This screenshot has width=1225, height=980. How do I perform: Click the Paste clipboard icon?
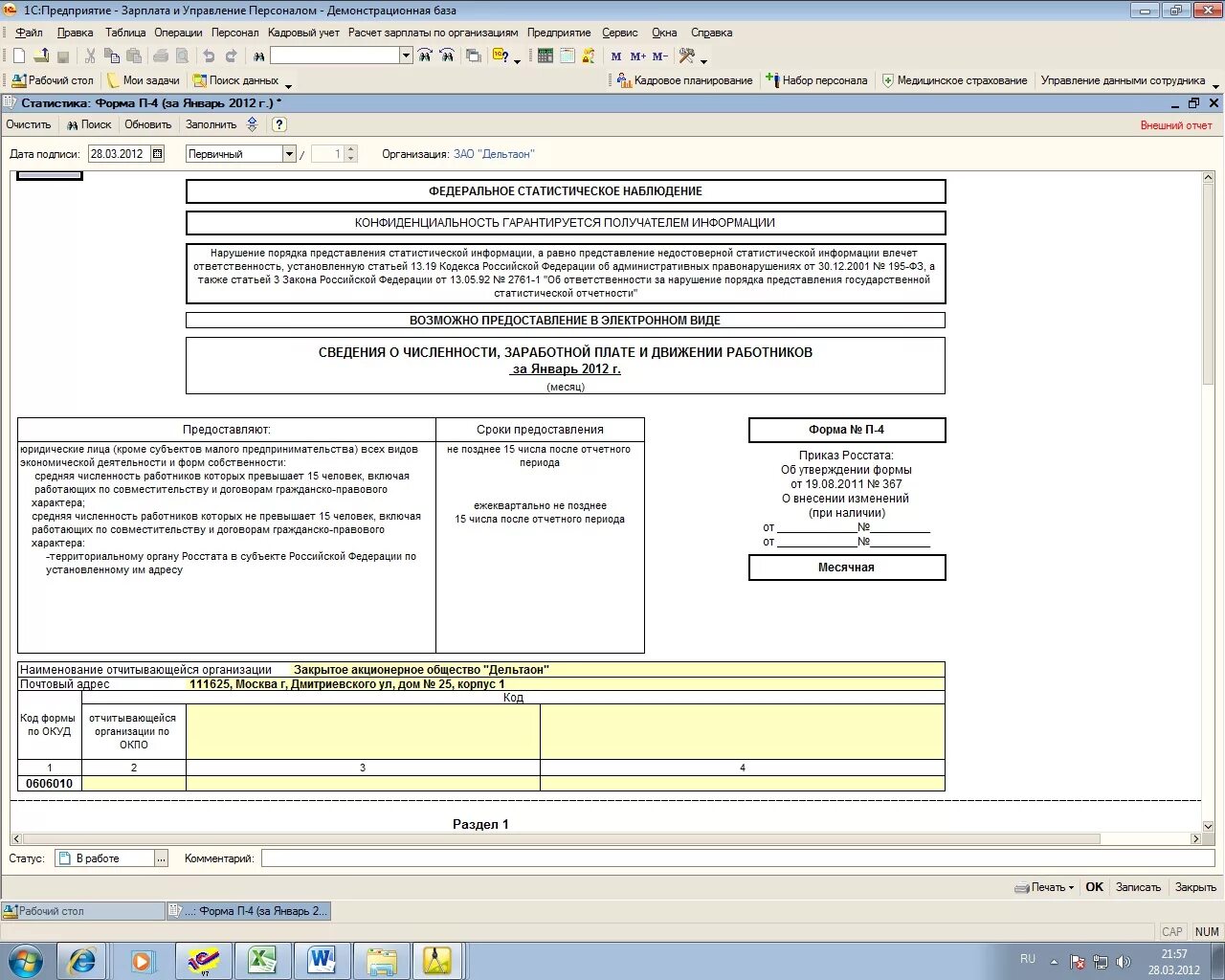[x=134, y=56]
